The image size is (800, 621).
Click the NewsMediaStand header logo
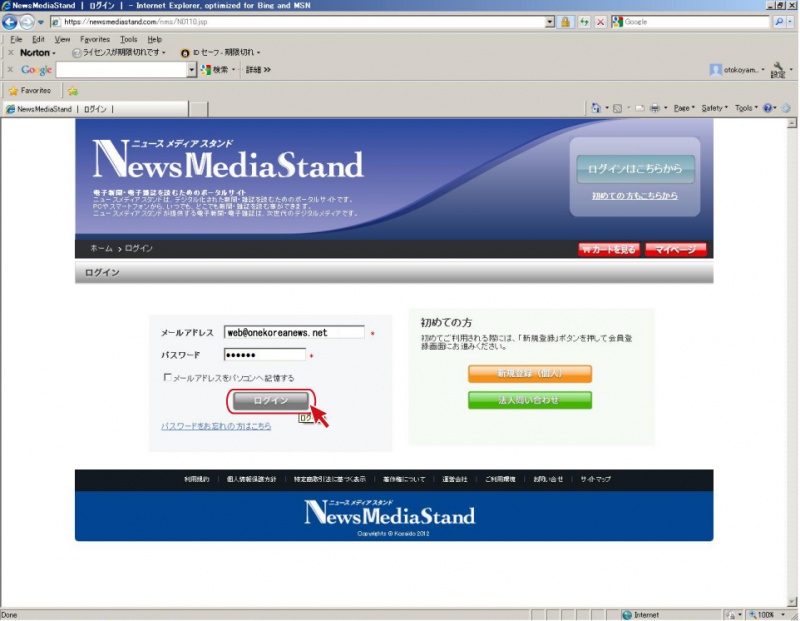click(x=229, y=160)
